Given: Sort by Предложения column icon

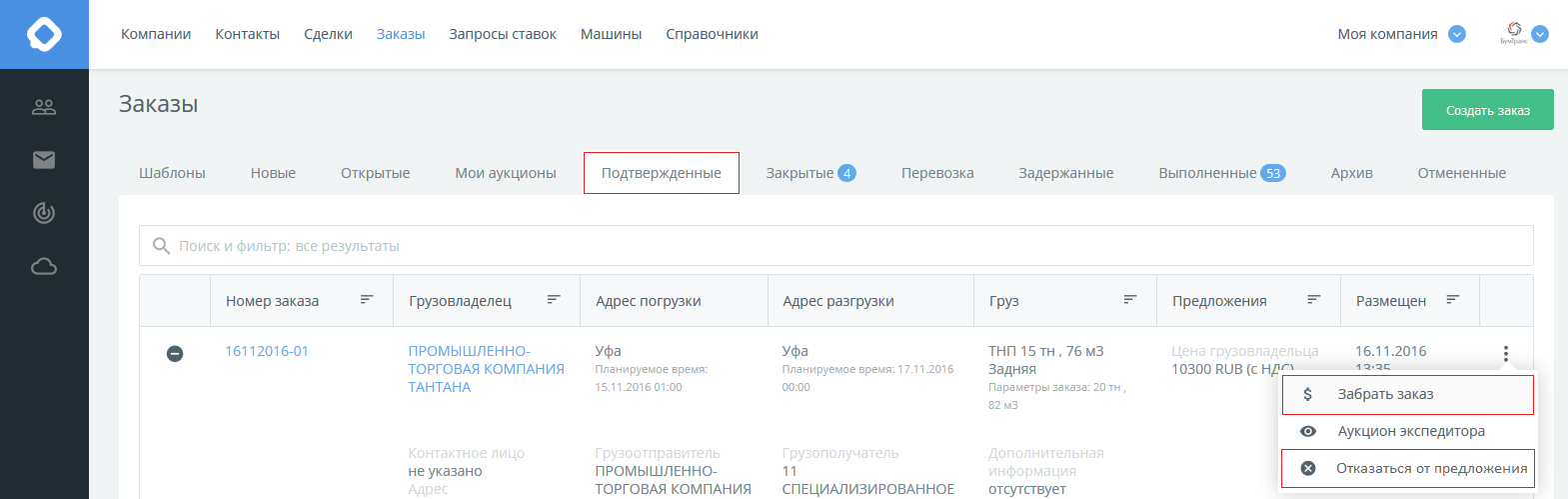Looking at the screenshot, I should tap(1314, 299).
